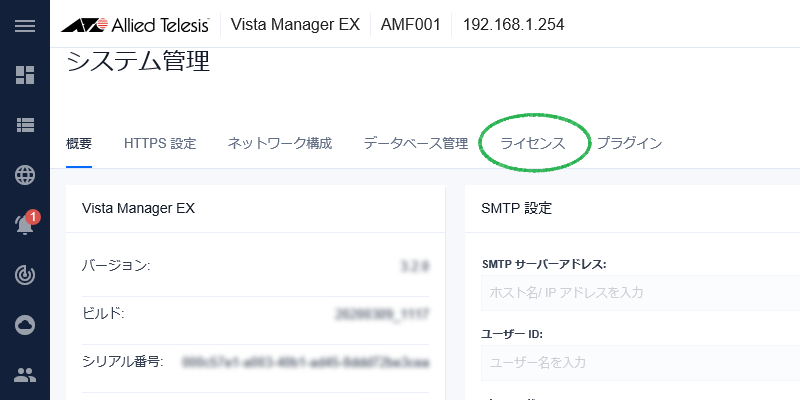Open the ライセンス tab

(x=533, y=143)
